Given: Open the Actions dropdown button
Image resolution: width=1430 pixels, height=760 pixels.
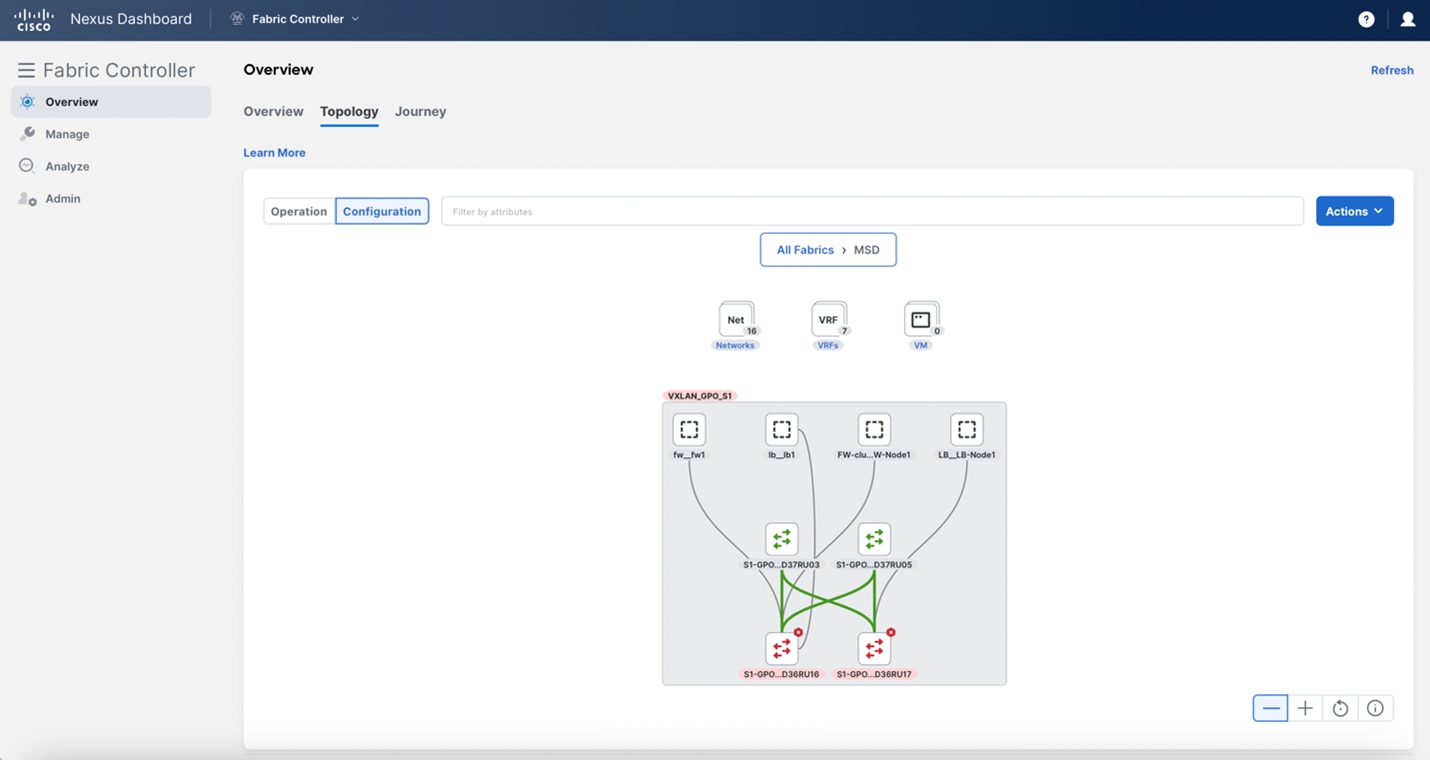Looking at the screenshot, I should point(1355,211).
